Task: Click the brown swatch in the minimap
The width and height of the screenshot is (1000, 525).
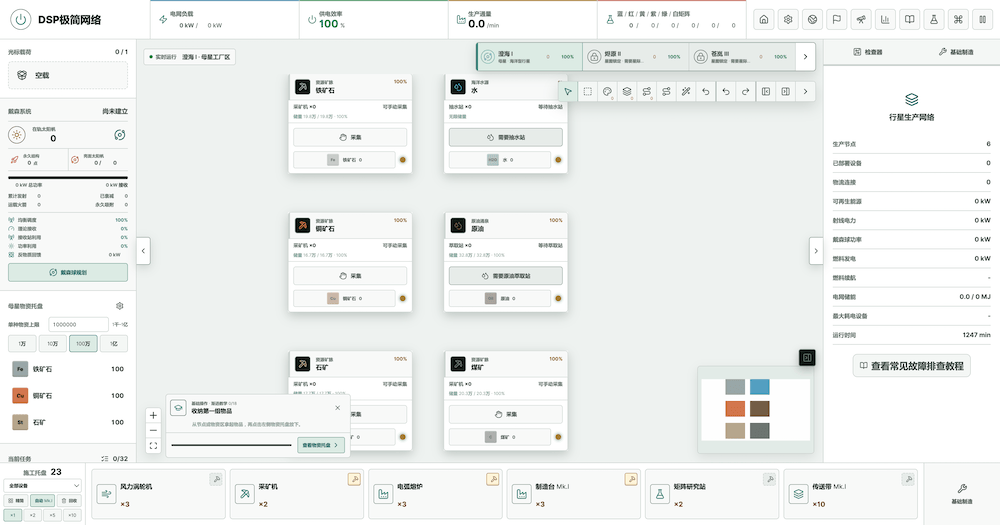Action: [760, 408]
